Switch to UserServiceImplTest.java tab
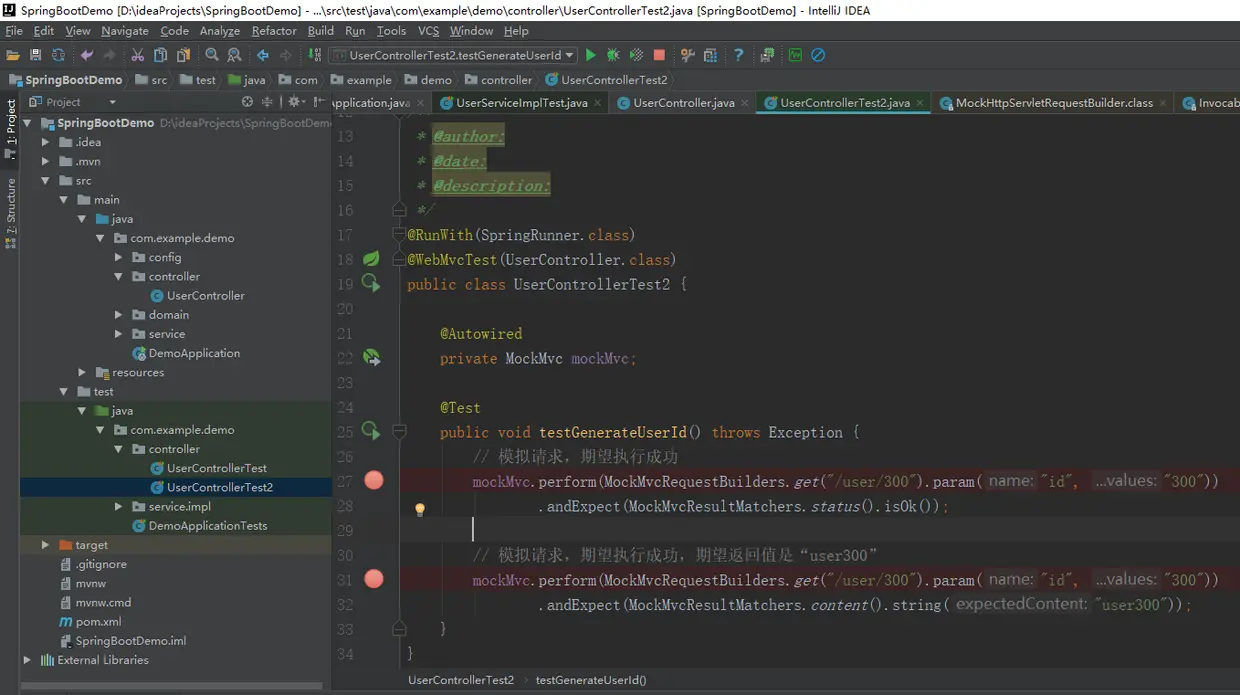The image size is (1240, 695). (x=522, y=103)
